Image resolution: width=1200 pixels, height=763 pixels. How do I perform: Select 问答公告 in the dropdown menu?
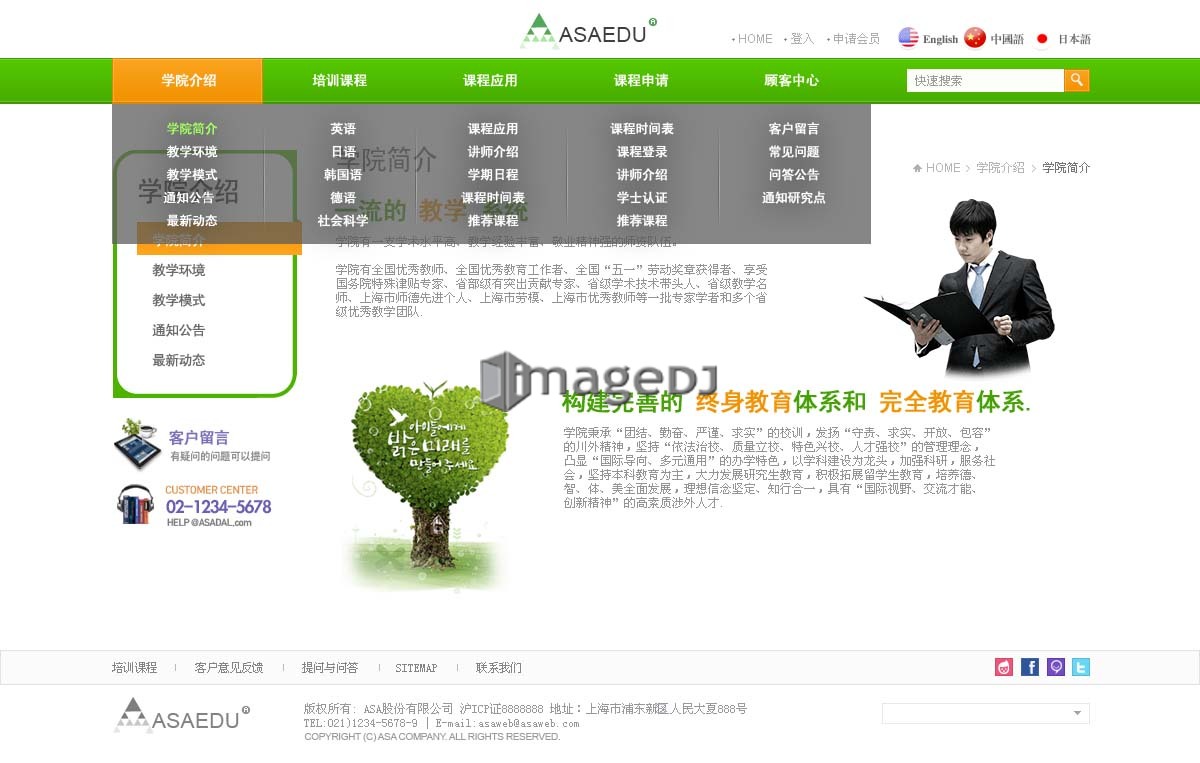click(x=794, y=175)
